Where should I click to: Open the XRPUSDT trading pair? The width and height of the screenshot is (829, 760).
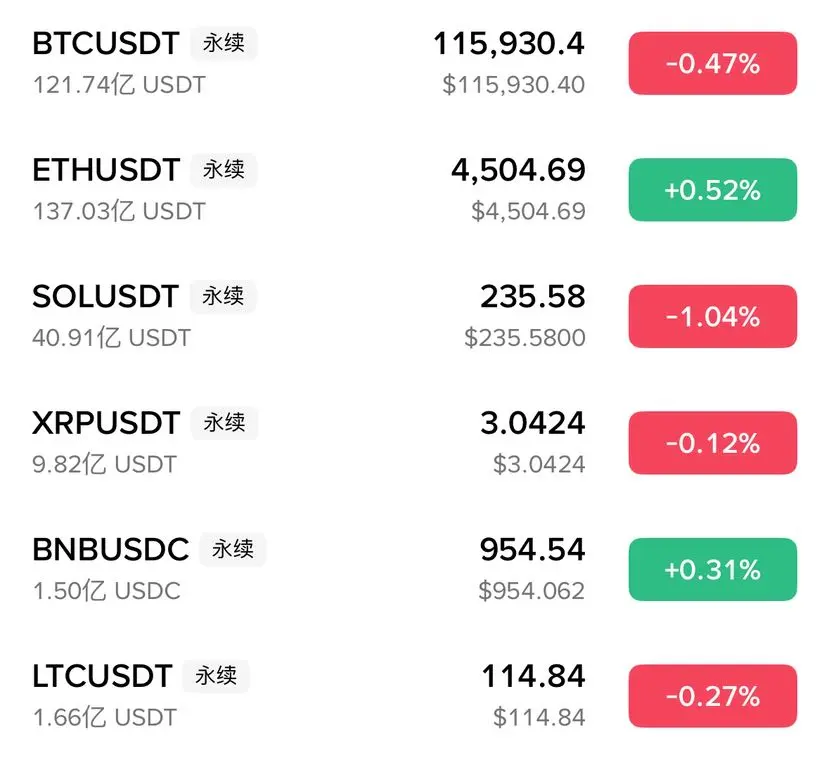[414, 443]
